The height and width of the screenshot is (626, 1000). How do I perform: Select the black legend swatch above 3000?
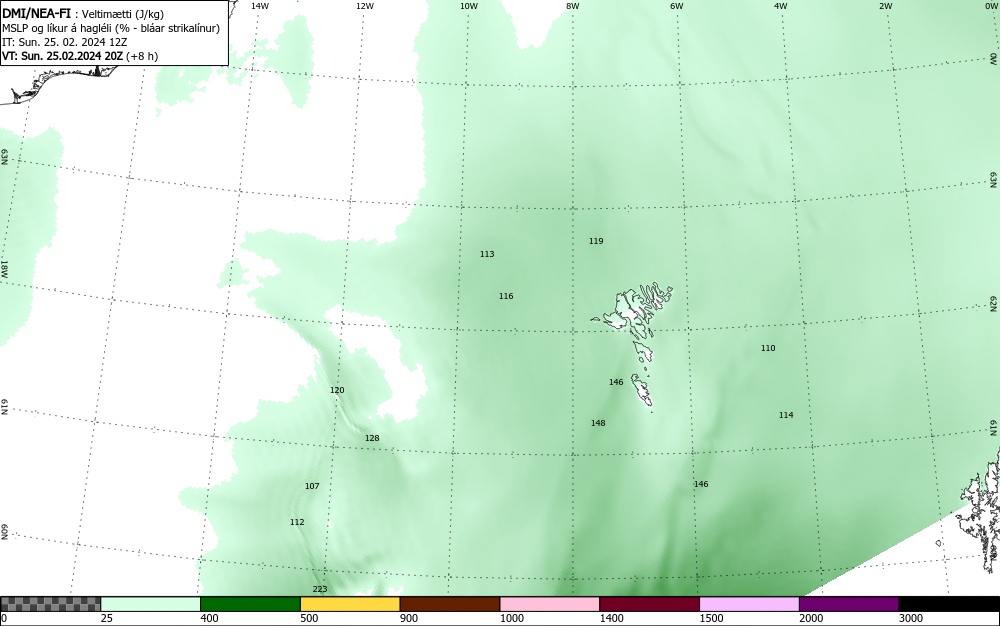(x=949, y=604)
